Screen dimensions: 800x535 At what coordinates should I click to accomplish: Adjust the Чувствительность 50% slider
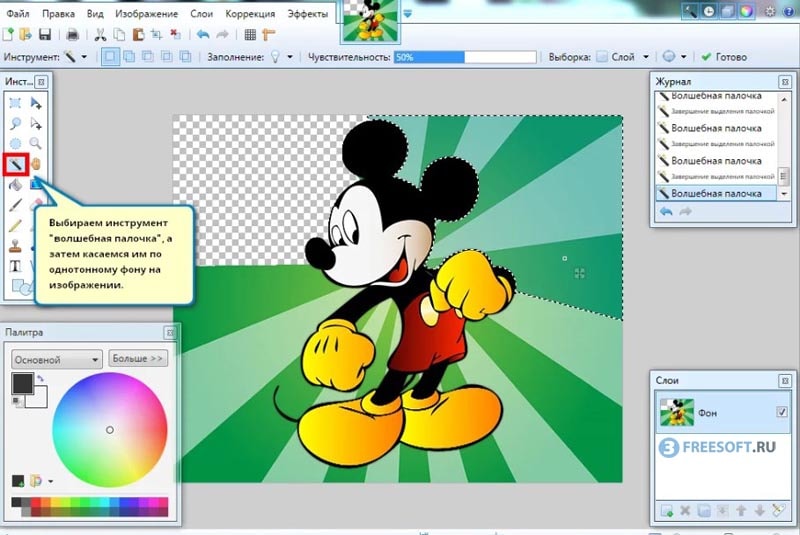point(465,57)
